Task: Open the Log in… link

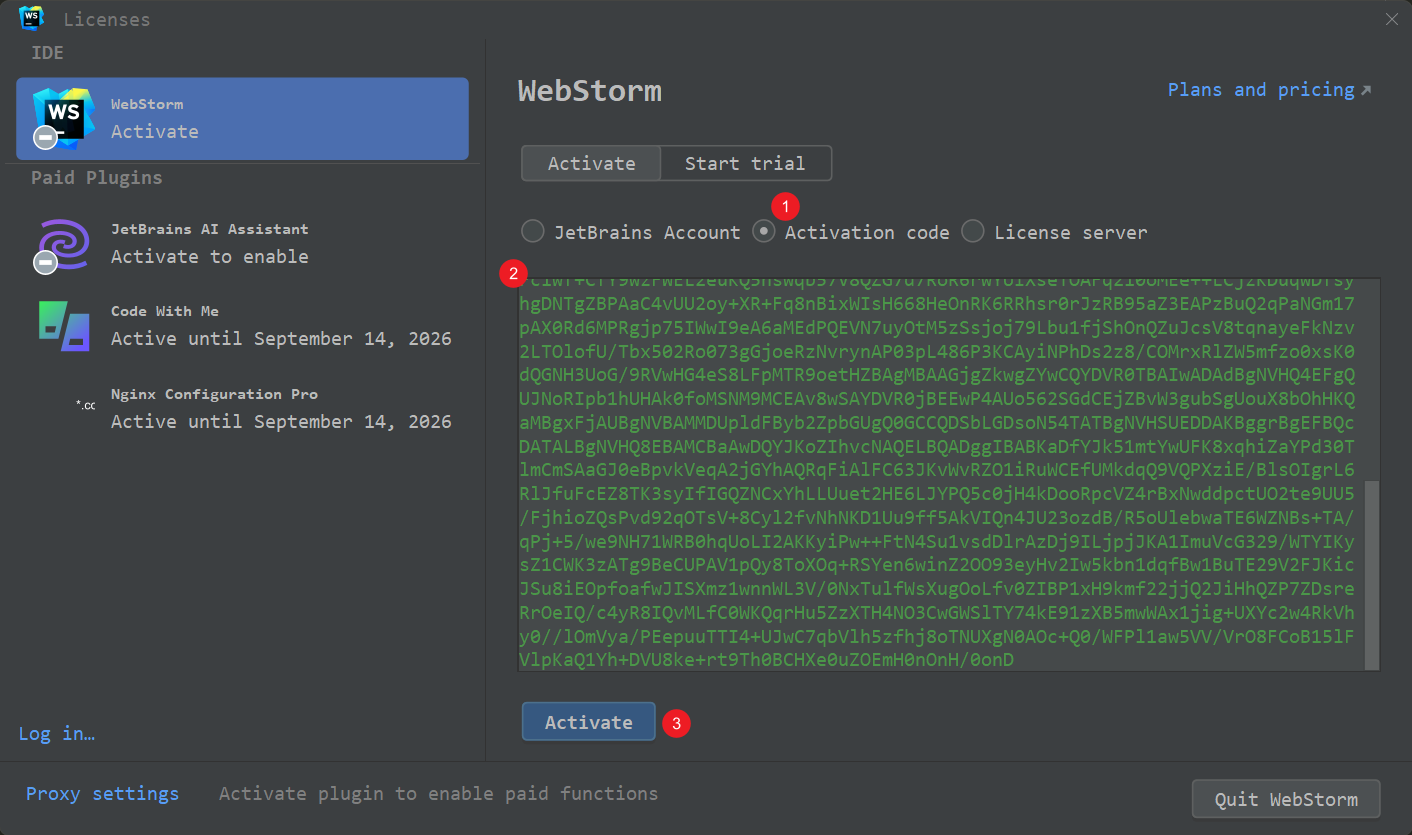Action: 57,734
